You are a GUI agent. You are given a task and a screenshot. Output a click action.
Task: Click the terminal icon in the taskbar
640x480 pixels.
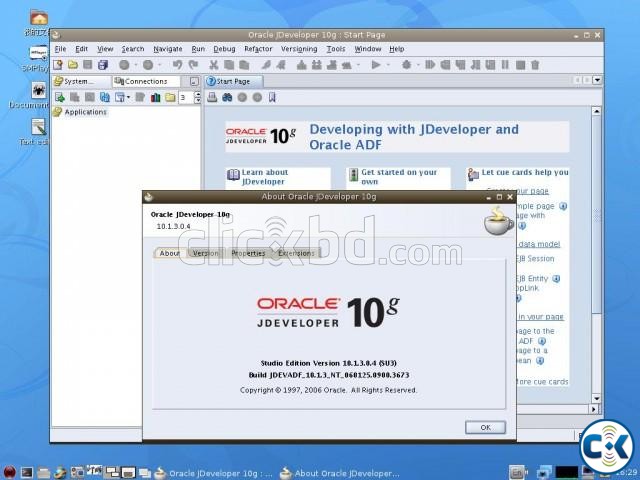pos(27,473)
